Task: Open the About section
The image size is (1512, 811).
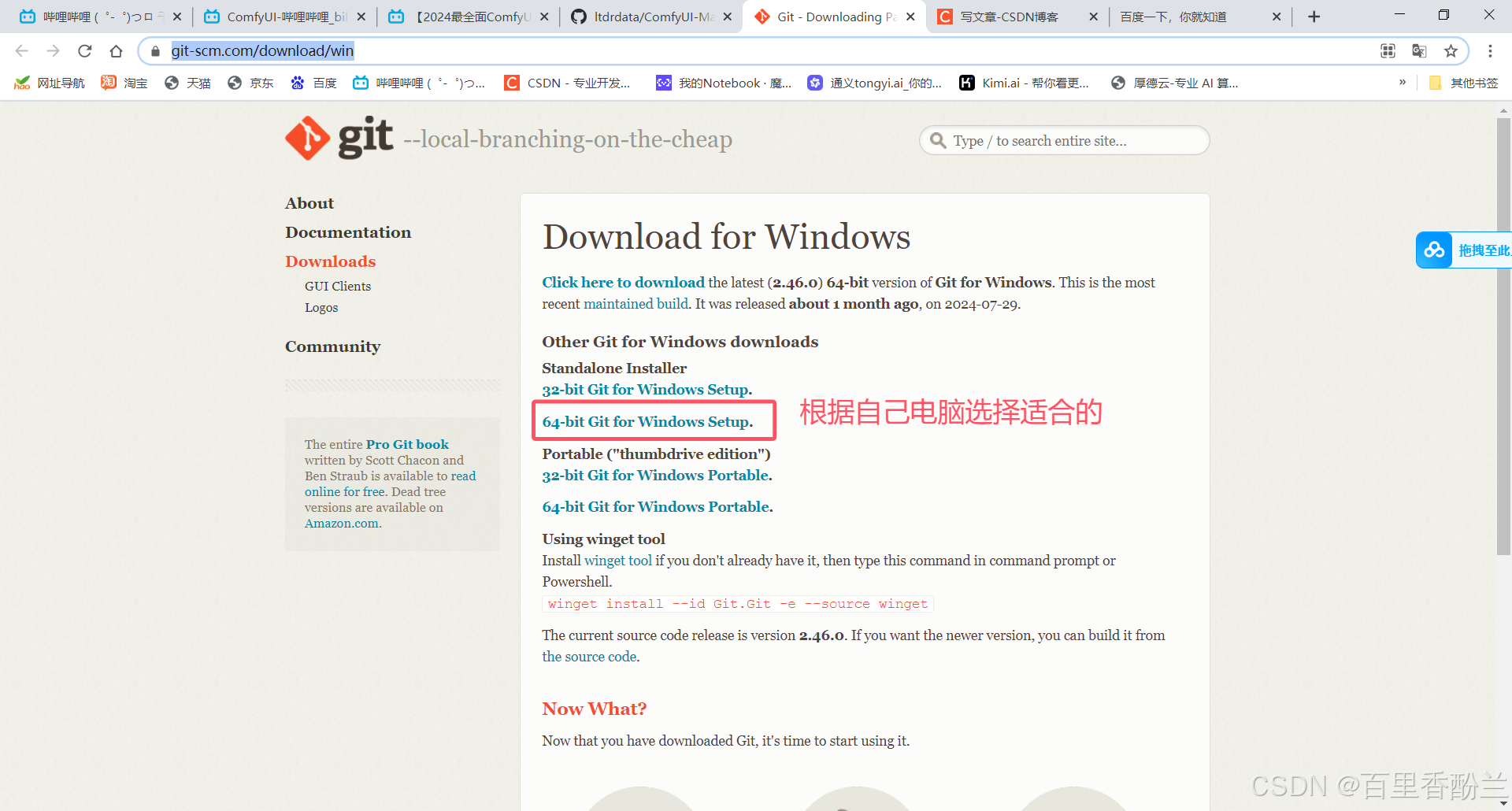Action: [309, 203]
